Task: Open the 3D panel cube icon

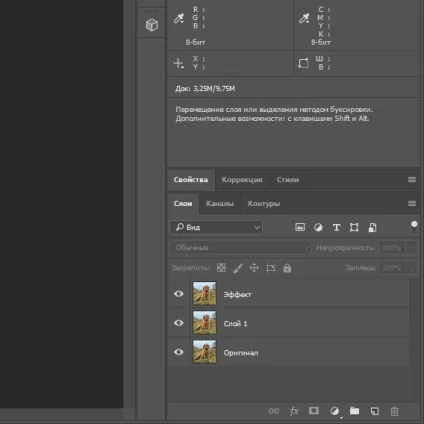Action: [152, 25]
